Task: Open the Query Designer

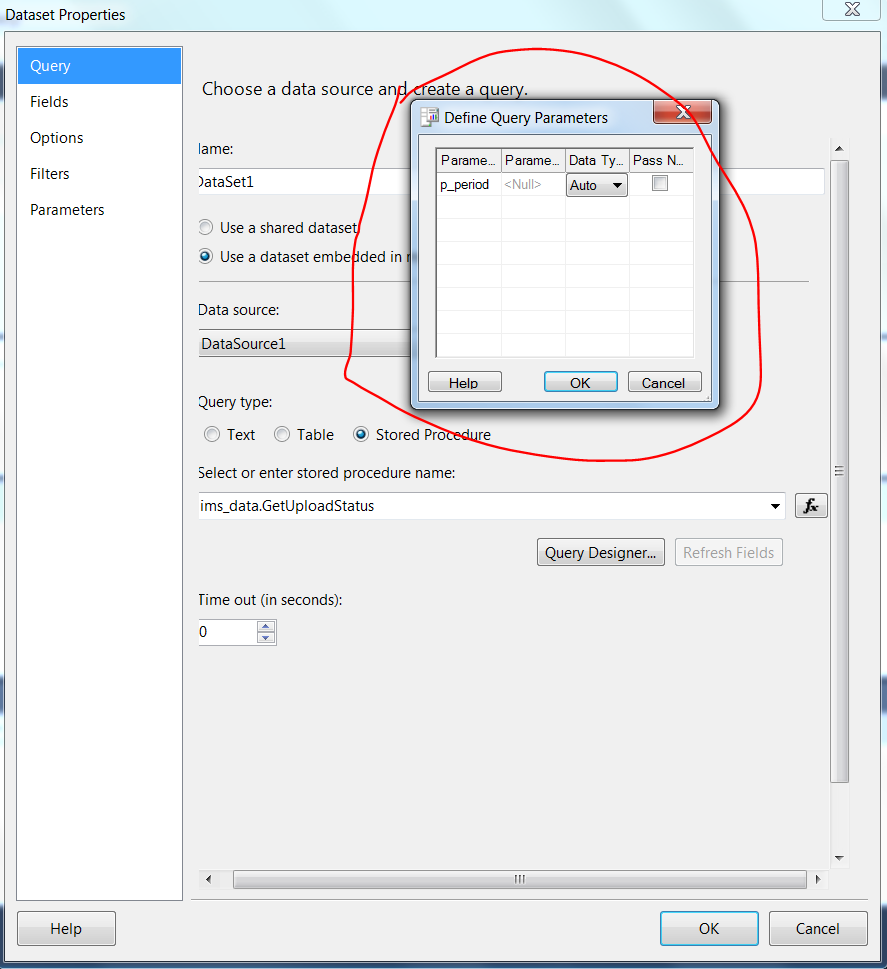Action: pos(601,552)
